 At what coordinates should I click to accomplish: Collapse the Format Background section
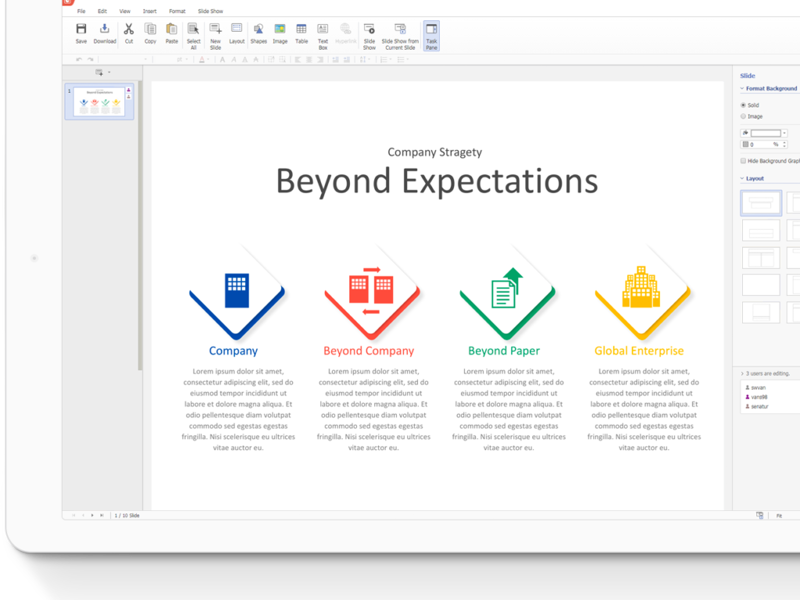click(x=741, y=89)
